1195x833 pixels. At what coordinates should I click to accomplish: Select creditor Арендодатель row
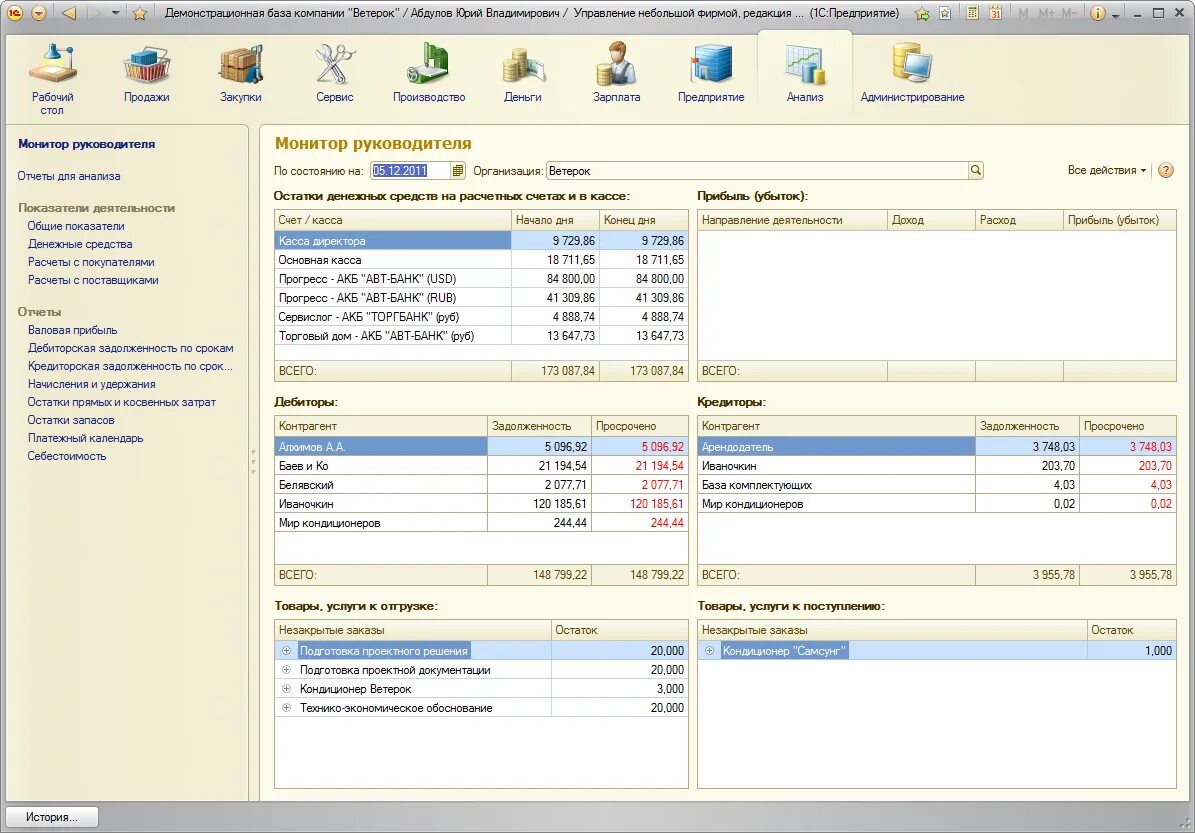[937, 447]
